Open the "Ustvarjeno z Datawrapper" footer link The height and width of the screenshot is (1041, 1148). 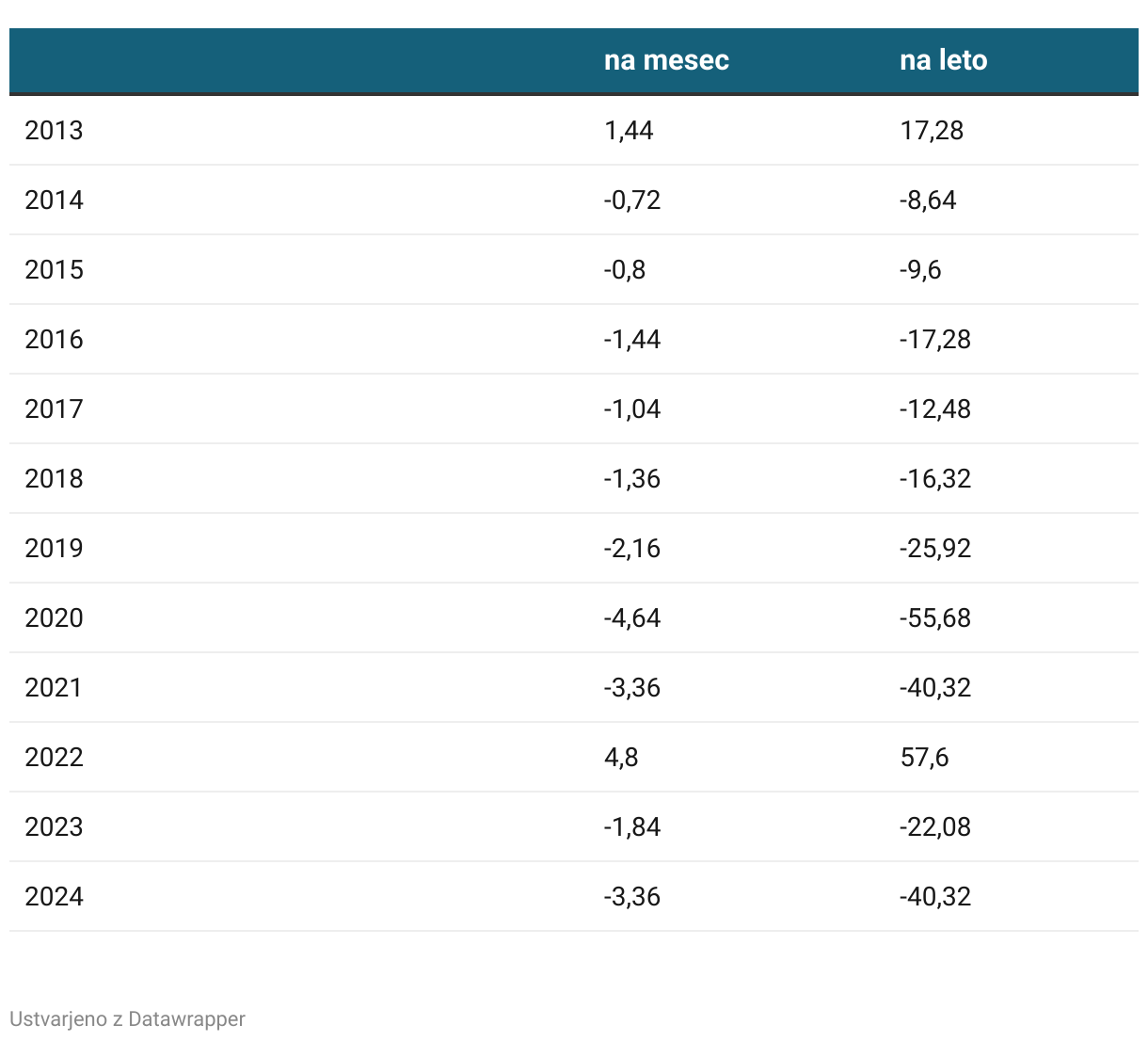point(127,1019)
